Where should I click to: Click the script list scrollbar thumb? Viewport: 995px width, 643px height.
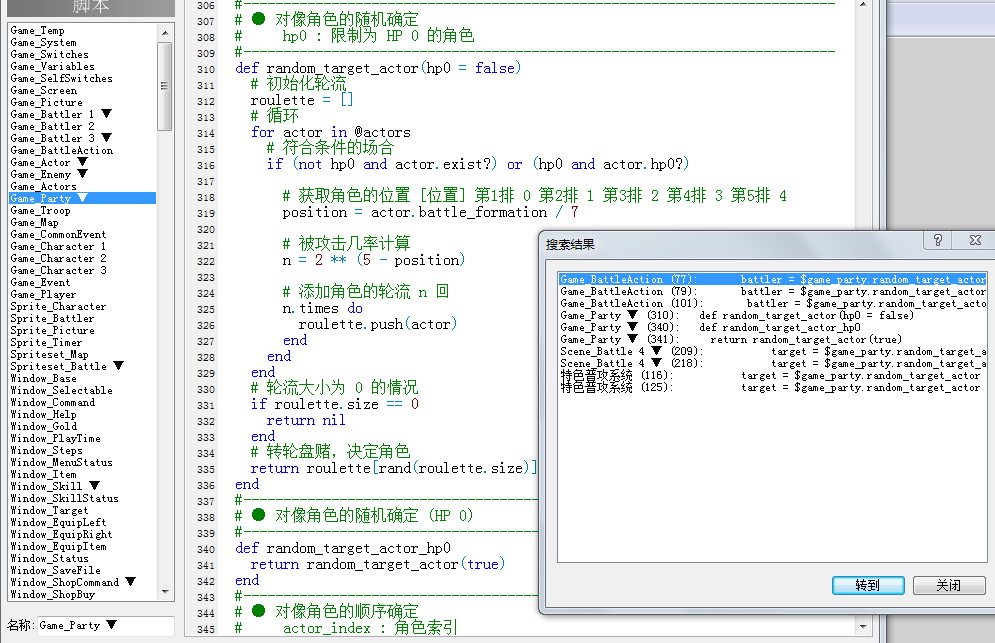click(165, 86)
